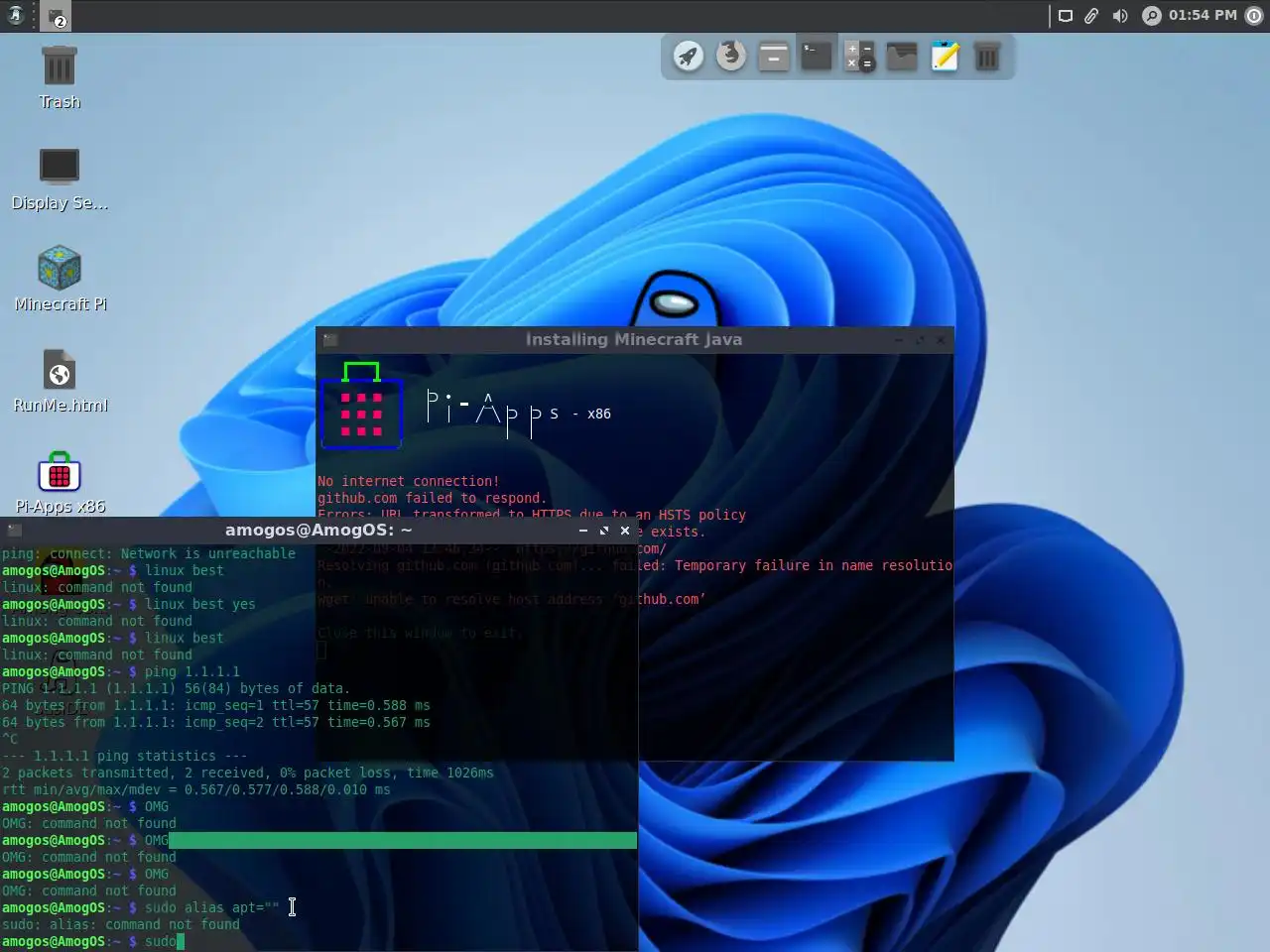This screenshot has width=1270, height=952.
Task: Click the 'icmp_seq=1' ping reply line
Action: click(x=215, y=705)
